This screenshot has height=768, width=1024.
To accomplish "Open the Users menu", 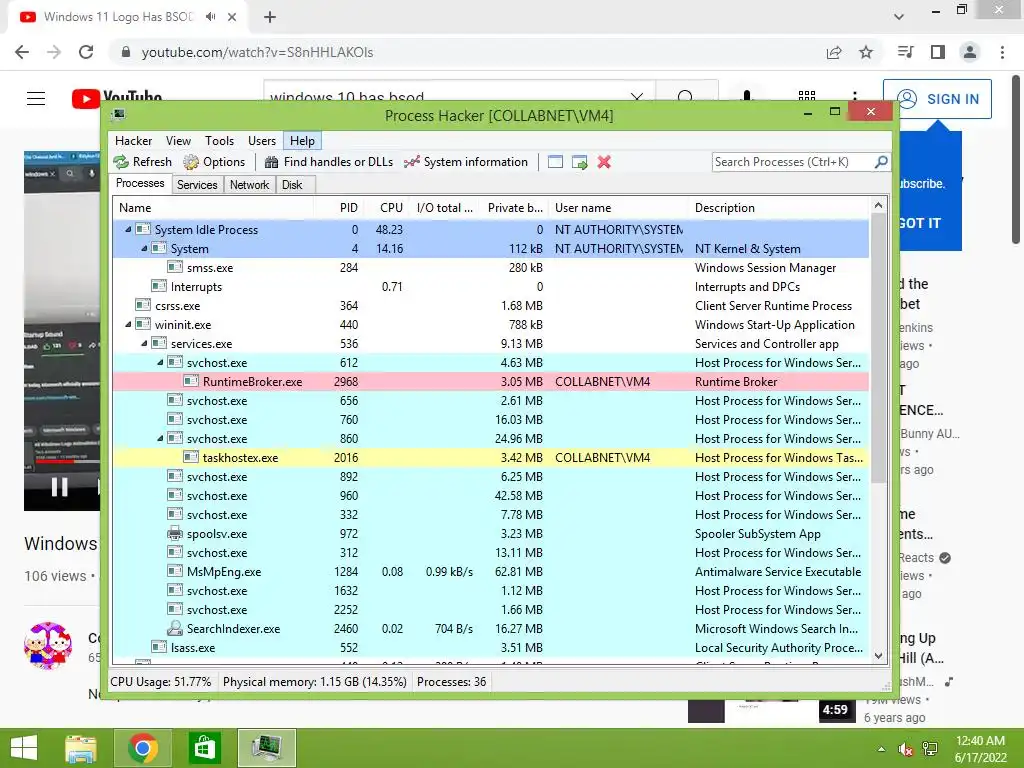I will click(x=262, y=141).
